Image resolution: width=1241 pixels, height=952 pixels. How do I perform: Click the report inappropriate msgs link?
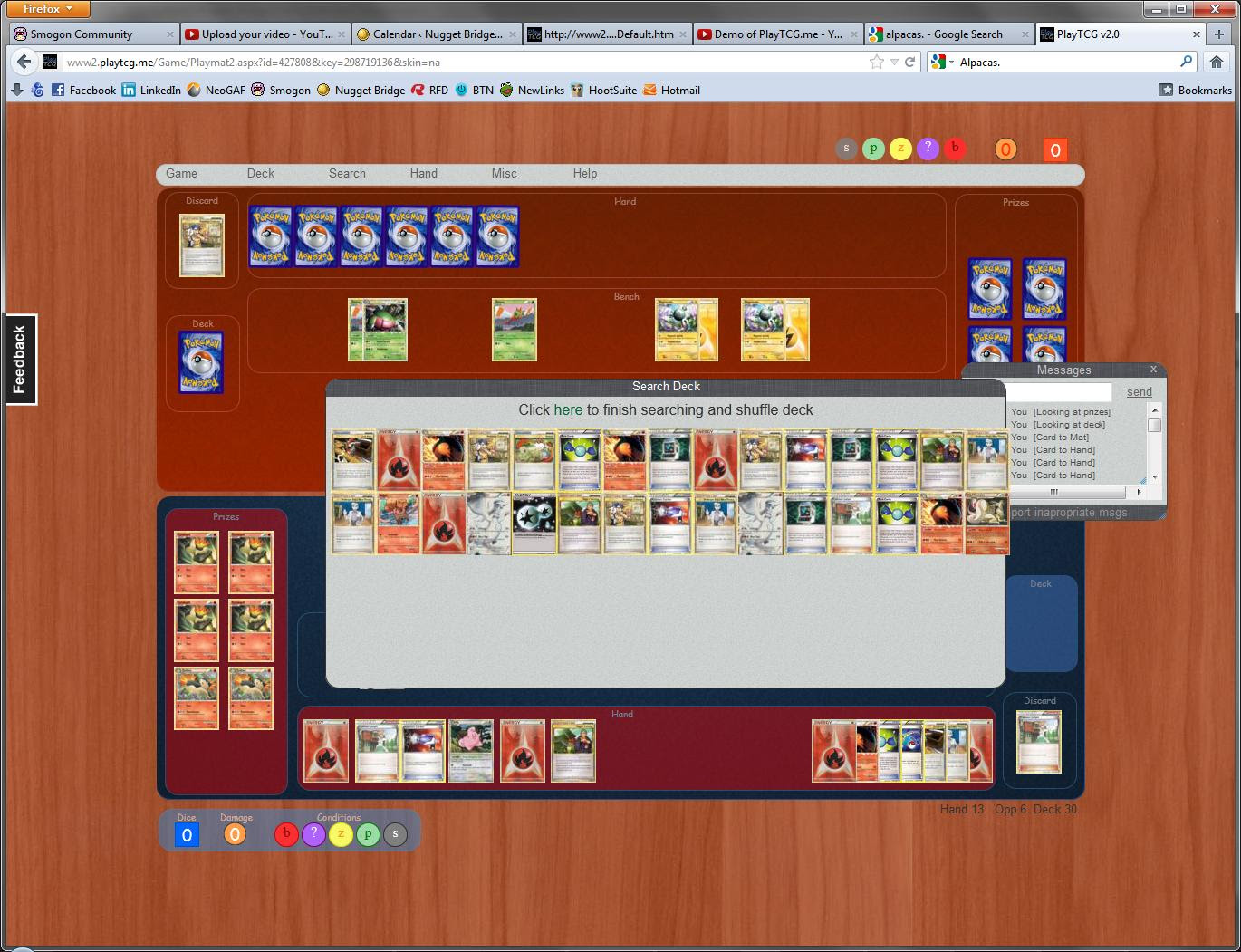click(x=1069, y=512)
